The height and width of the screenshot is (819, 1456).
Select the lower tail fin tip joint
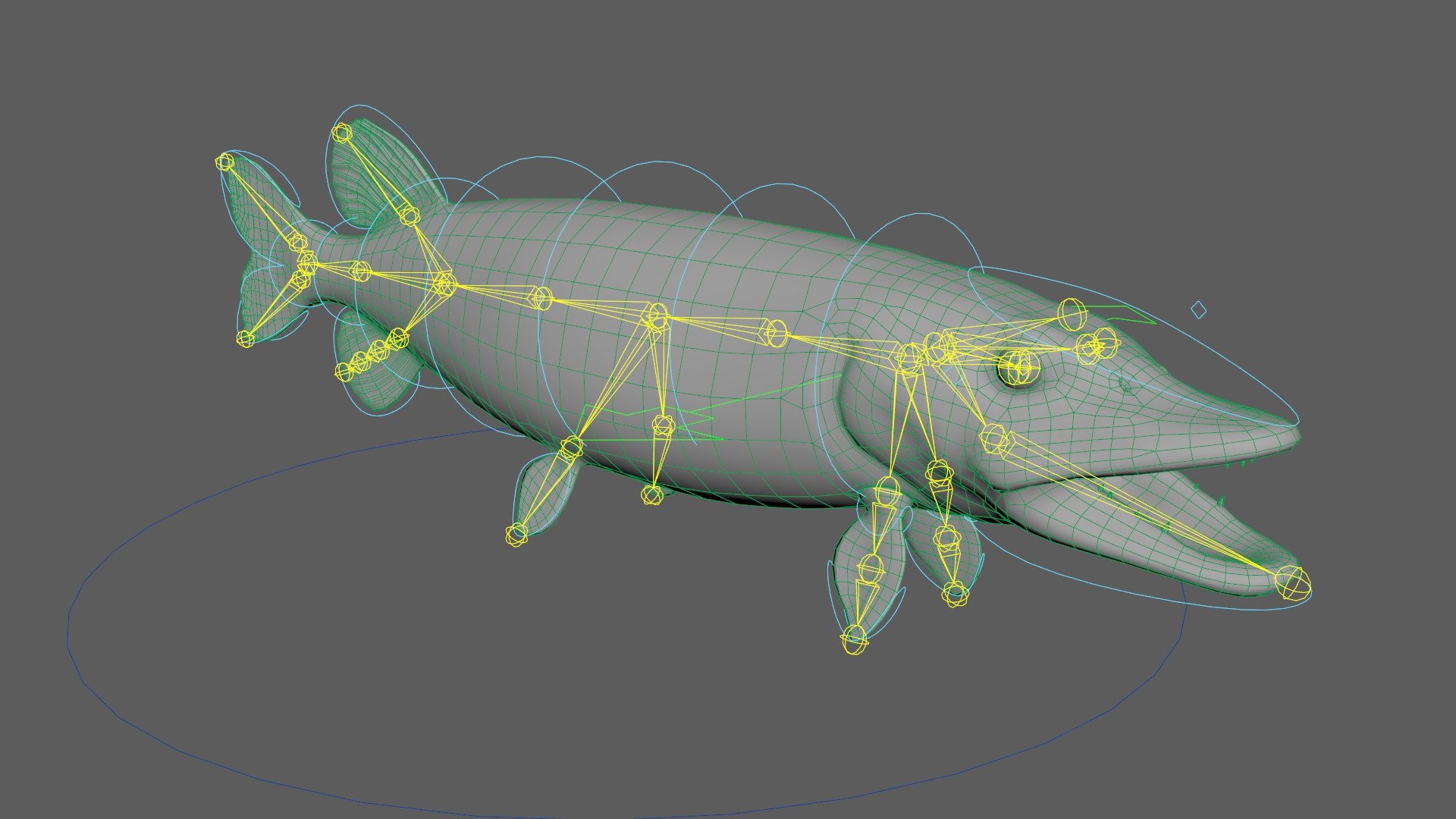click(x=245, y=338)
